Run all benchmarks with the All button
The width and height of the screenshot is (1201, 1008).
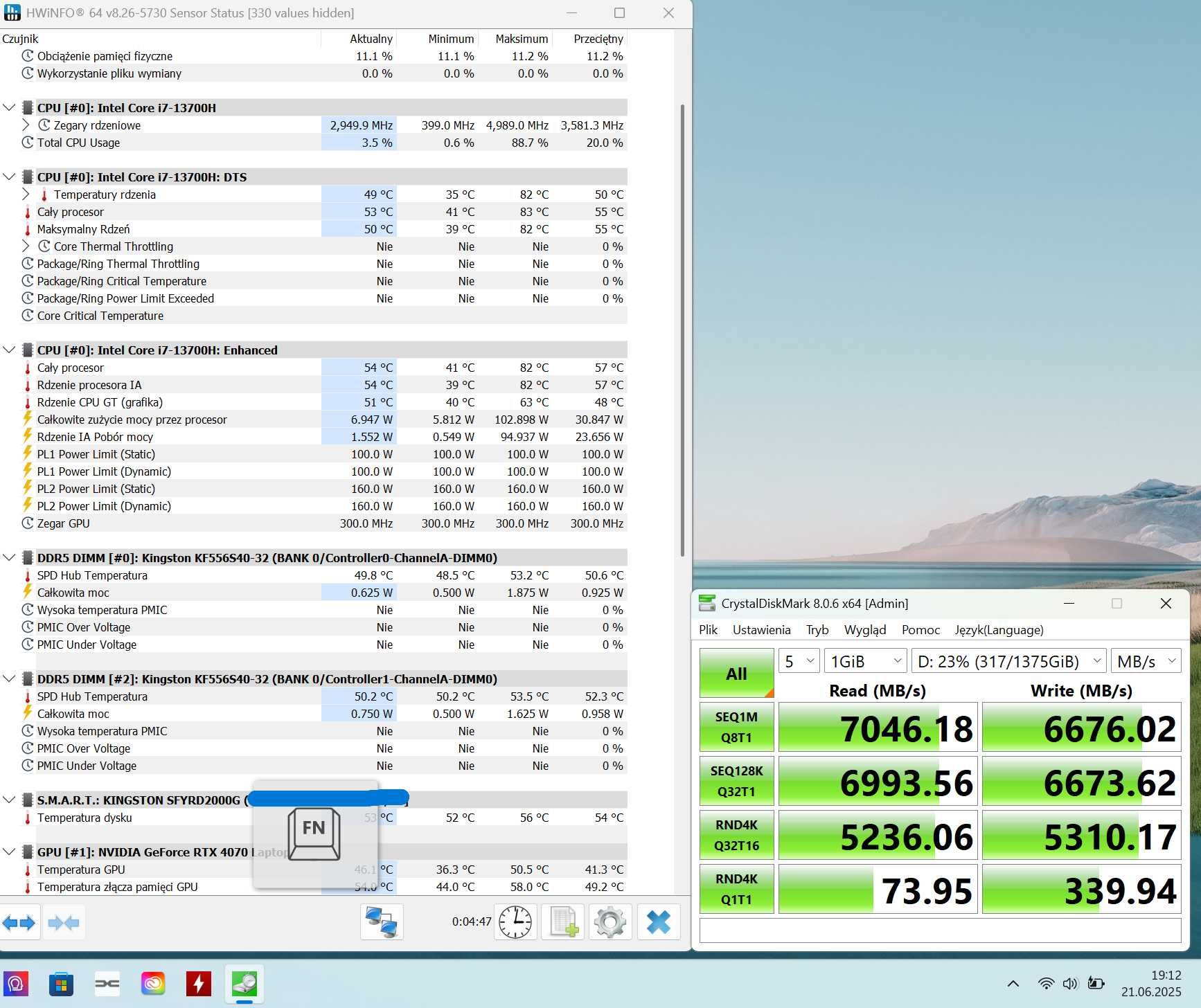click(x=736, y=673)
